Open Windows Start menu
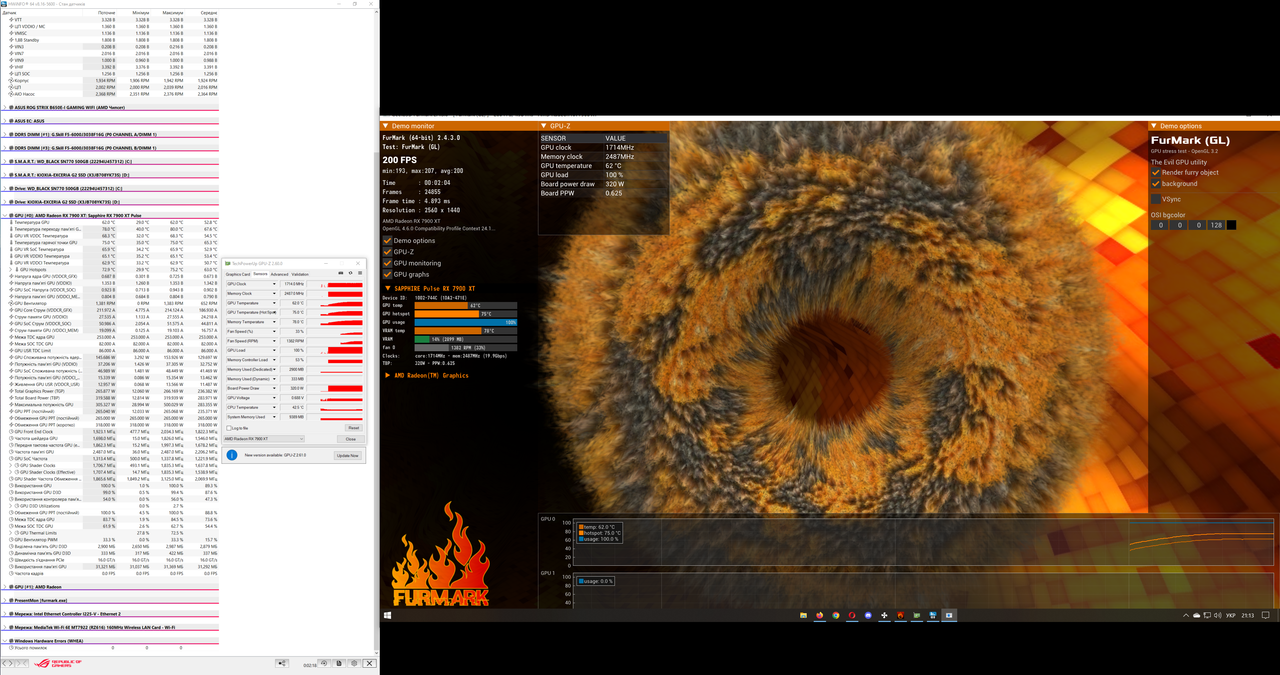 click(388, 615)
